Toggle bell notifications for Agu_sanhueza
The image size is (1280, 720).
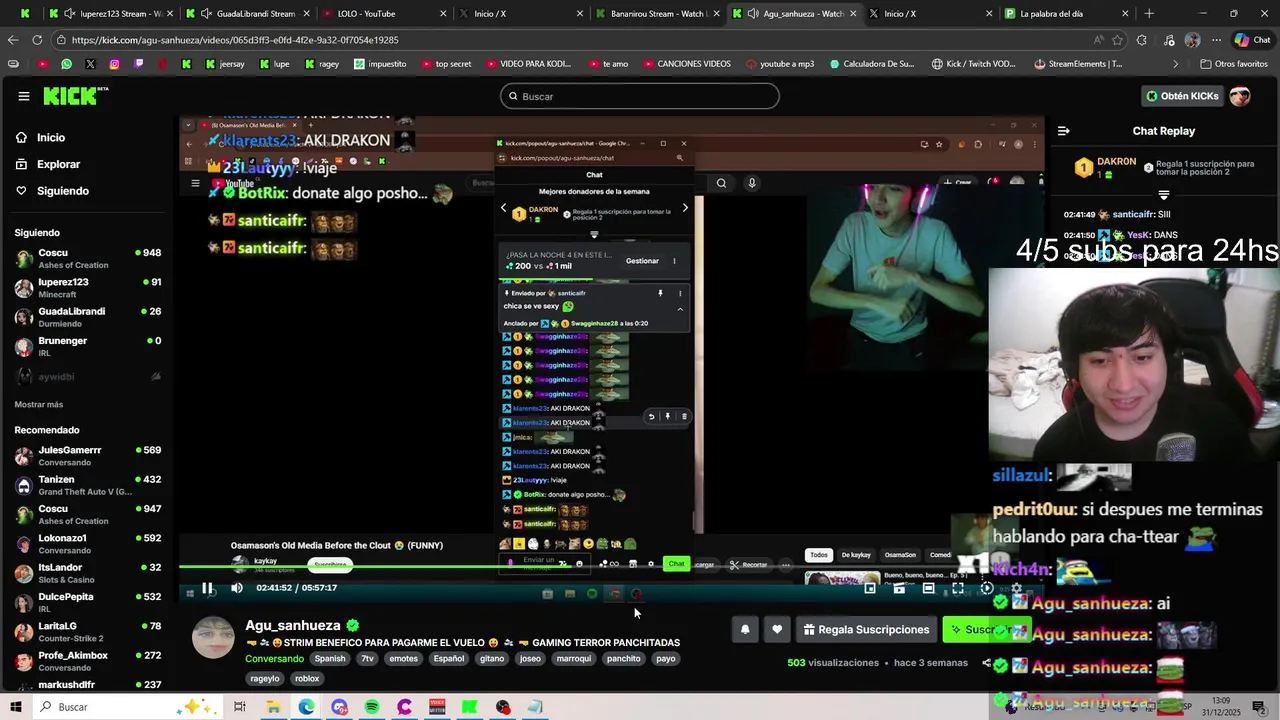coord(745,629)
